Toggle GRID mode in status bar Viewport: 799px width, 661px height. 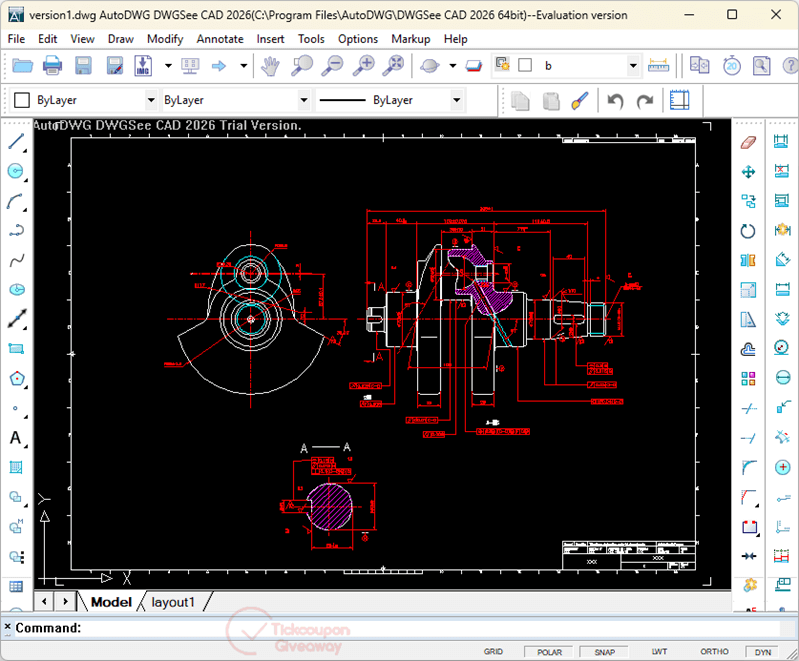click(x=493, y=651)
